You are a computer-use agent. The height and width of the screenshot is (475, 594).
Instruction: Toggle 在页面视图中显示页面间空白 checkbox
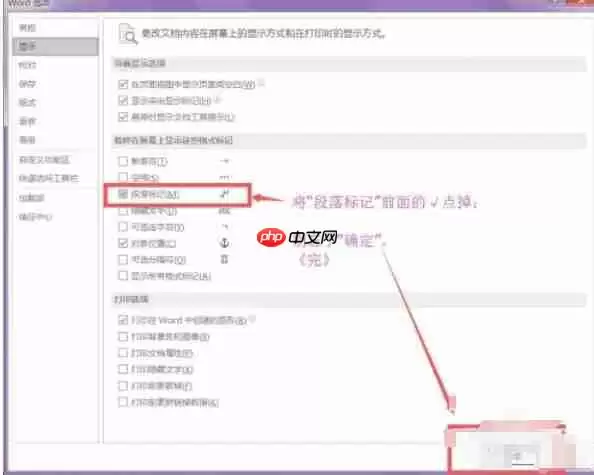[x=123, y=84]
